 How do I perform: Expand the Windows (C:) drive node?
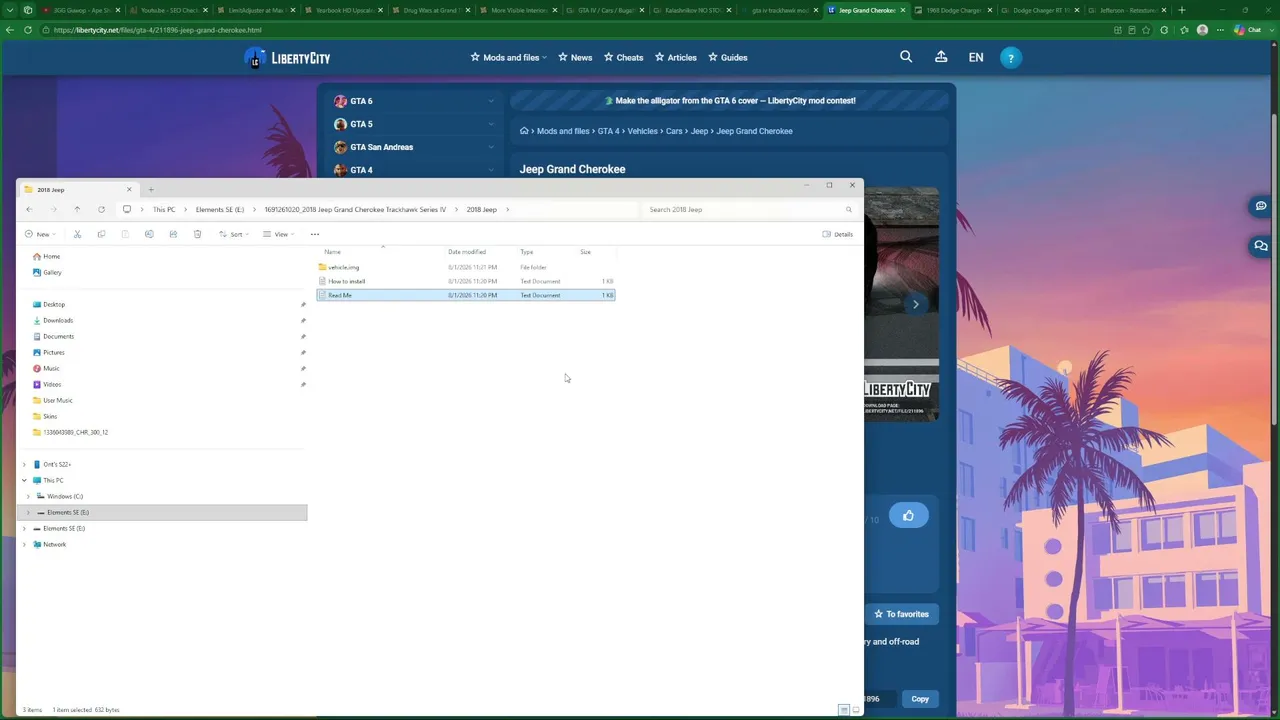[28, 496]
